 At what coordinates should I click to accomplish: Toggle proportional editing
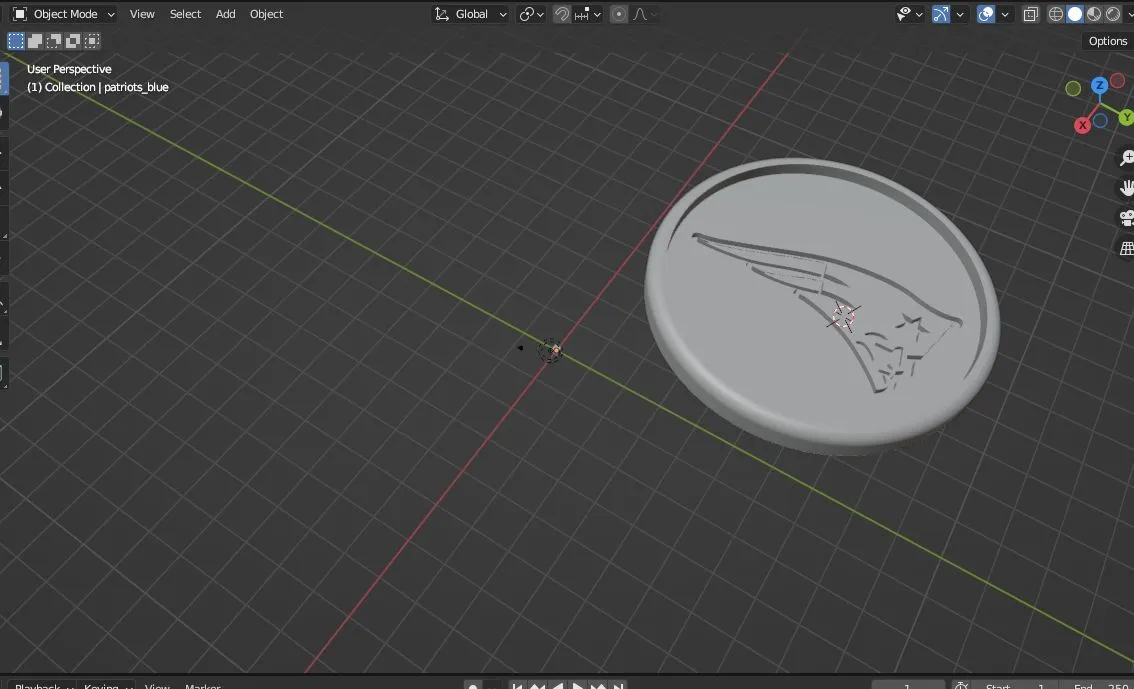click(619, 14)
